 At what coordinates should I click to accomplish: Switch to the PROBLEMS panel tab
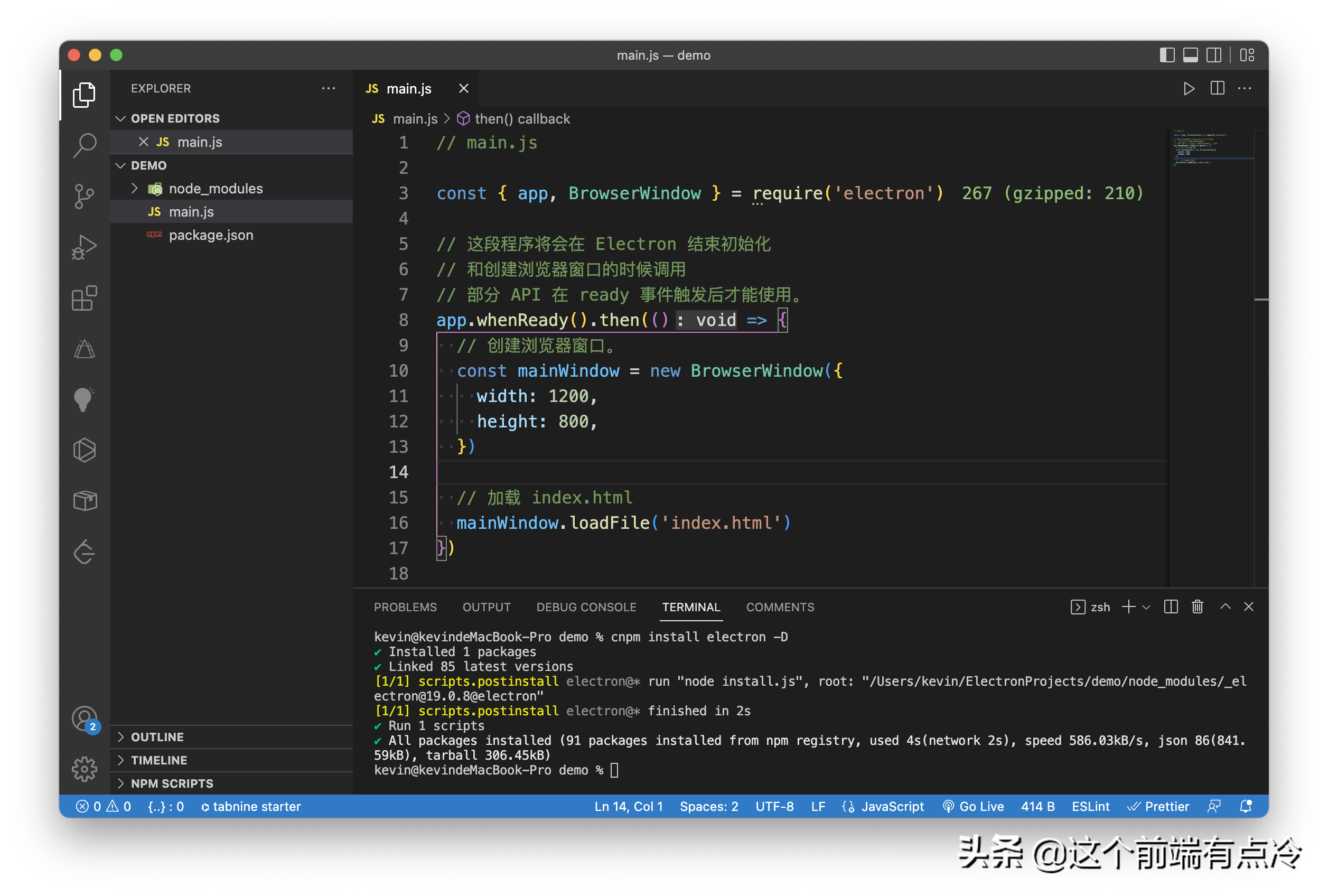tap(406, 607)
